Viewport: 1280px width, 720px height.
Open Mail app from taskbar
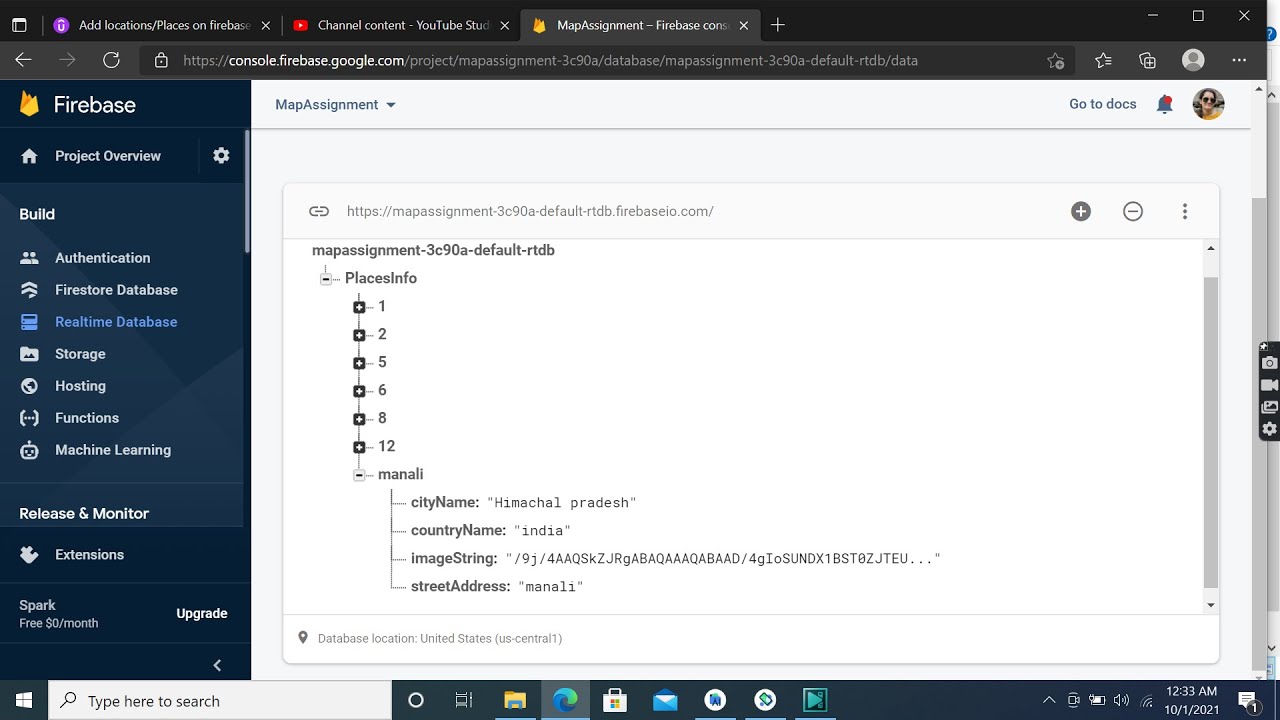pos(665,700)
